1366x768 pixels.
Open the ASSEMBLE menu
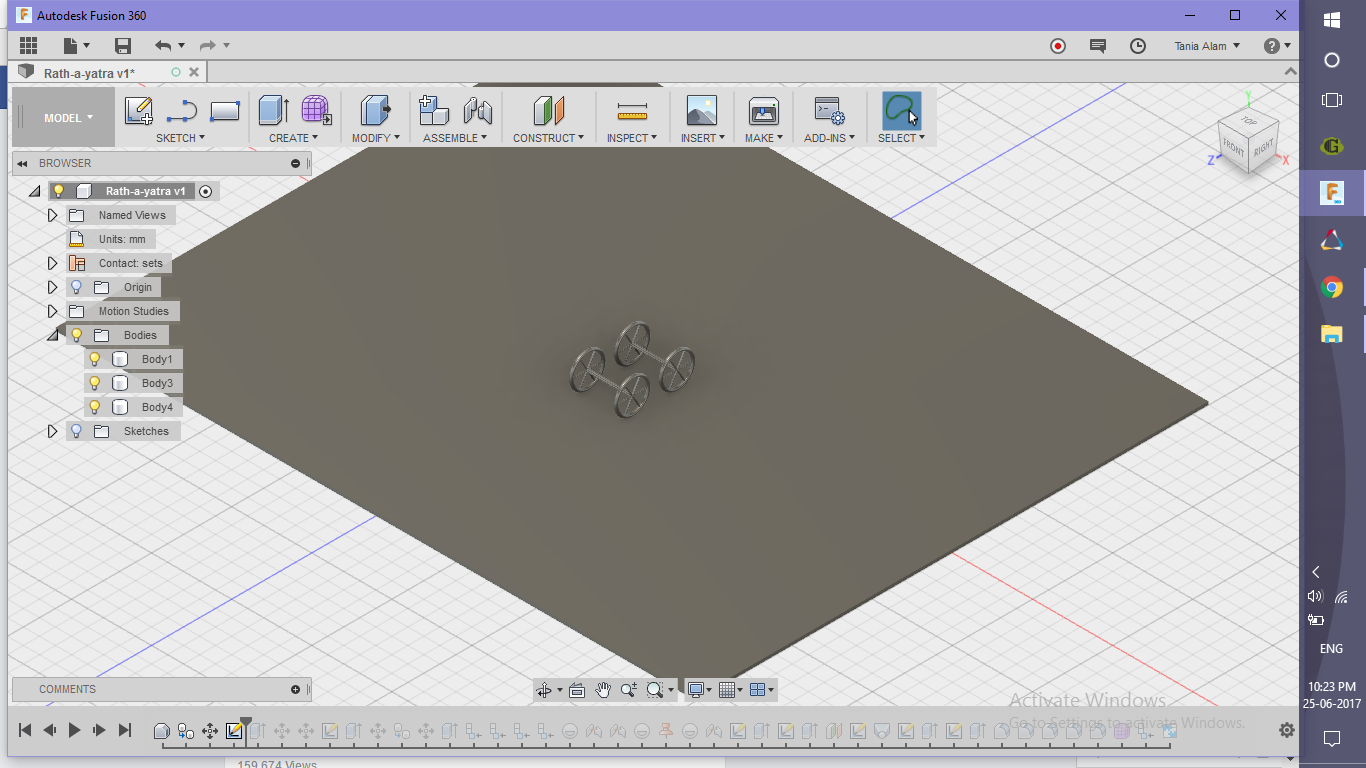click(x=455, y=138)
